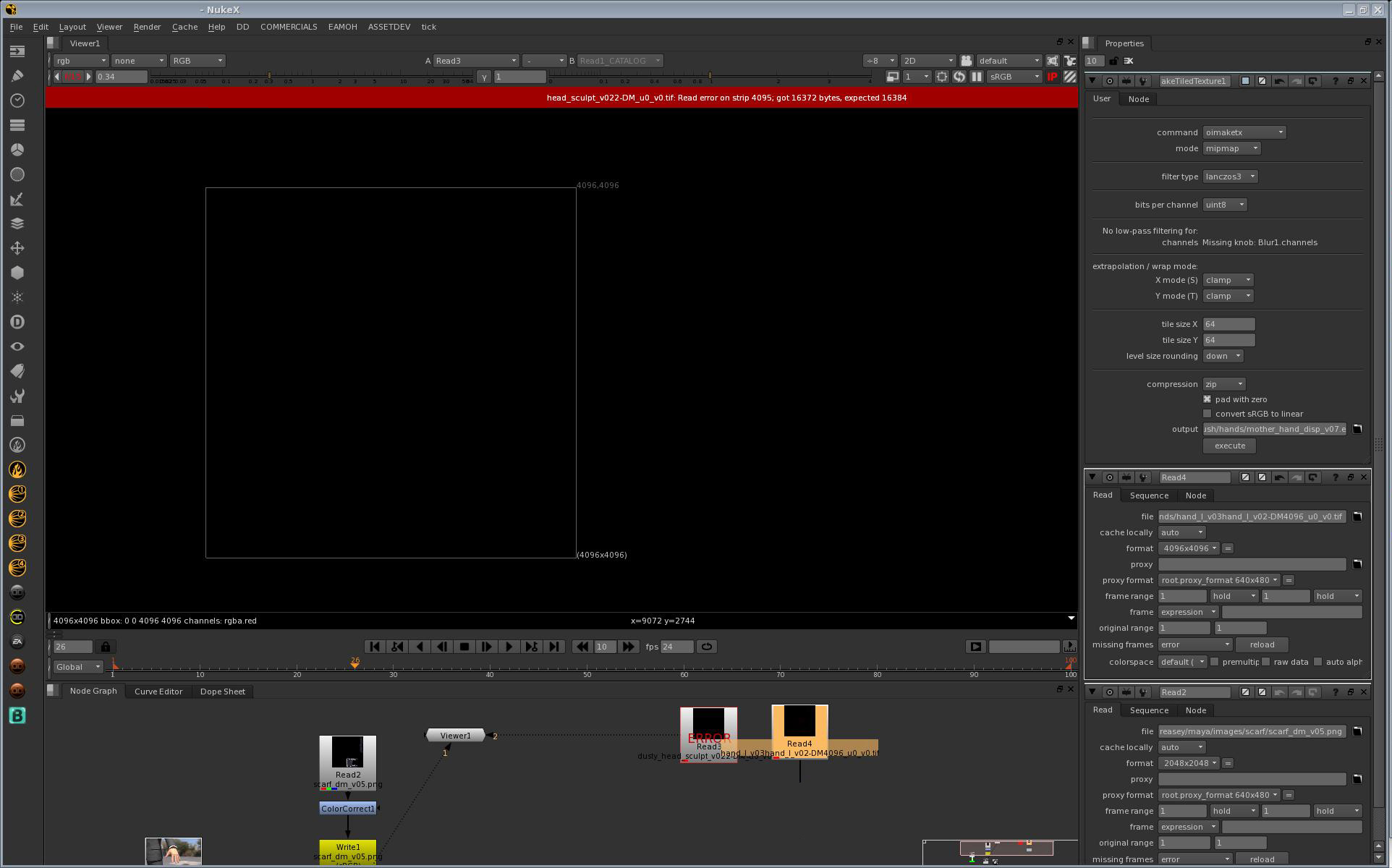Open the filter type lanczos3 dropdown
1392x868 pixels.
click(1230, 176)
